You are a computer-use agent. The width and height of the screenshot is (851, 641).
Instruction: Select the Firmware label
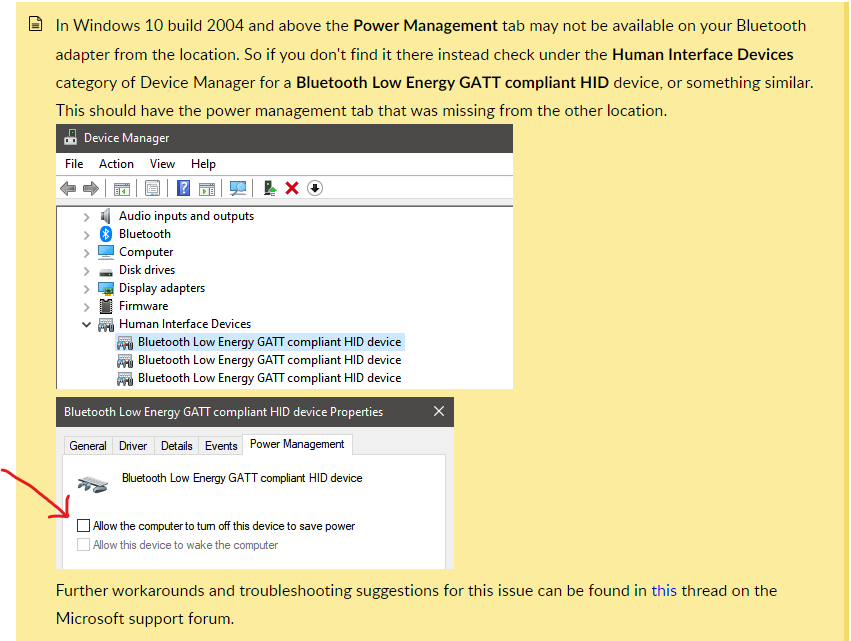tap(143, 306)
